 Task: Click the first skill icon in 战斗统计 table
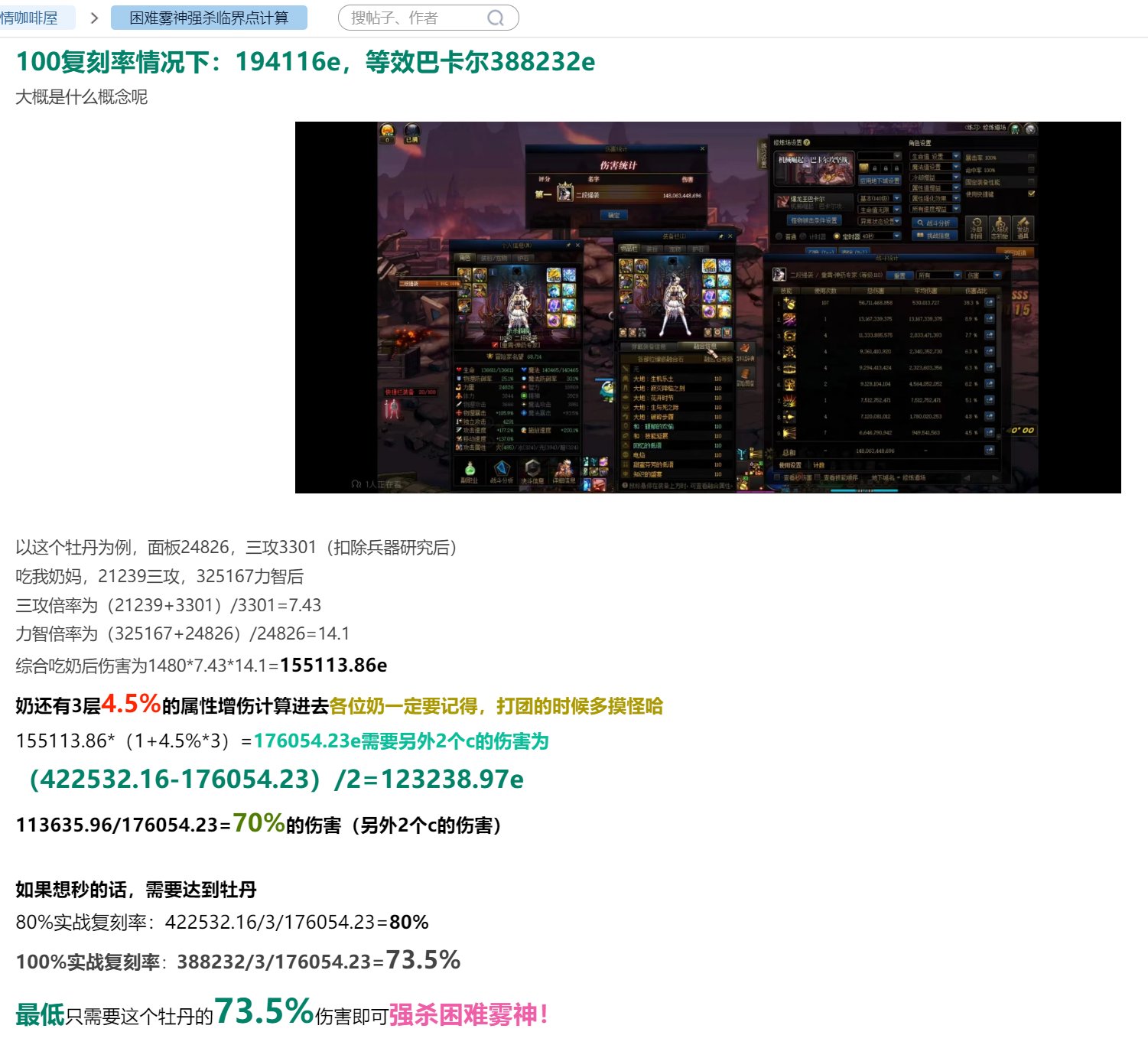(x=789, y=303)
